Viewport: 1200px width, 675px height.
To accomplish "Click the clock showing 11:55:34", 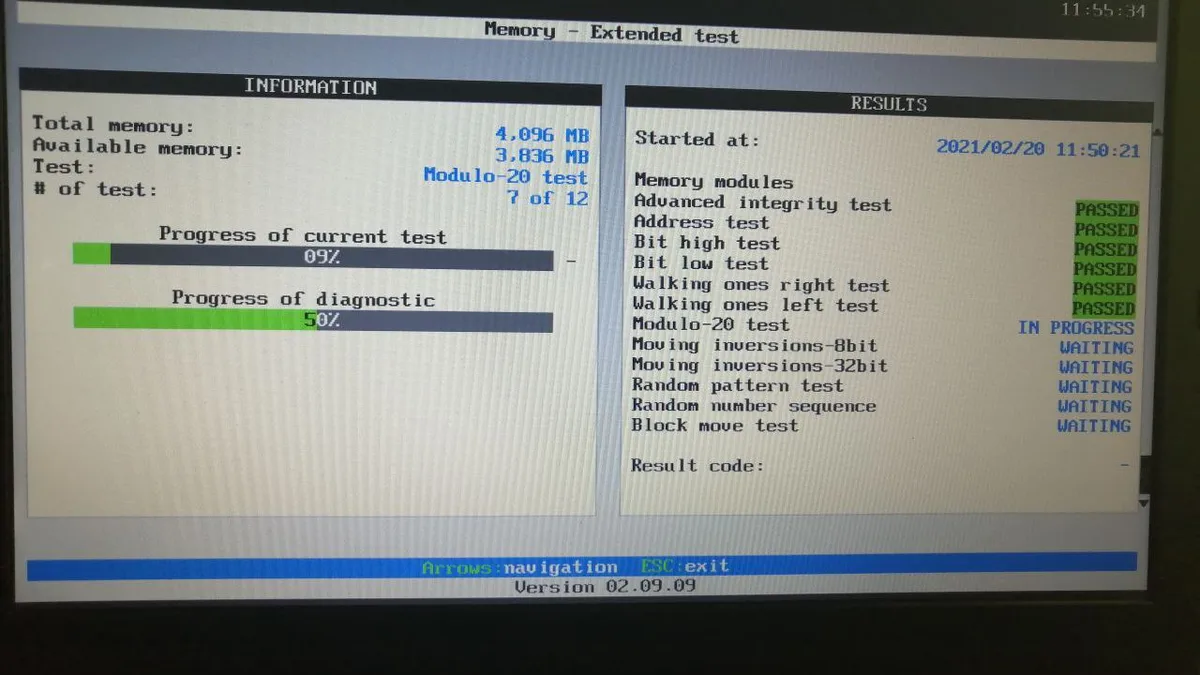I will 1103,11.
